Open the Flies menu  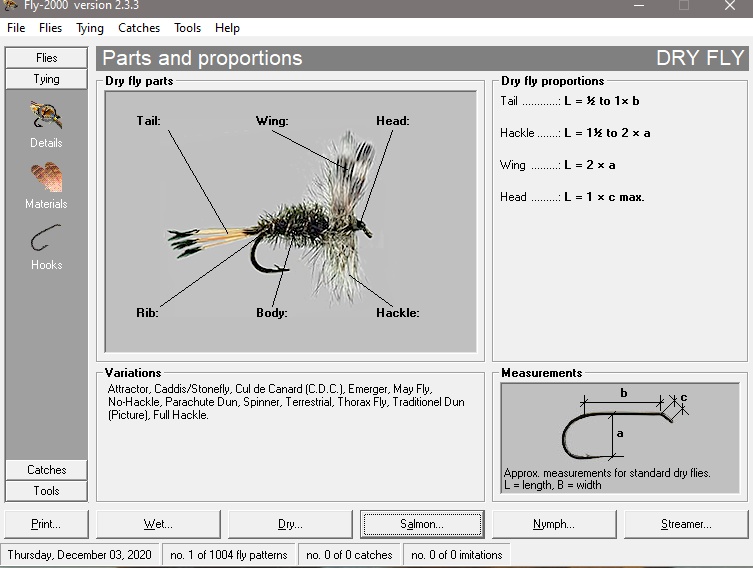[50, 28]
